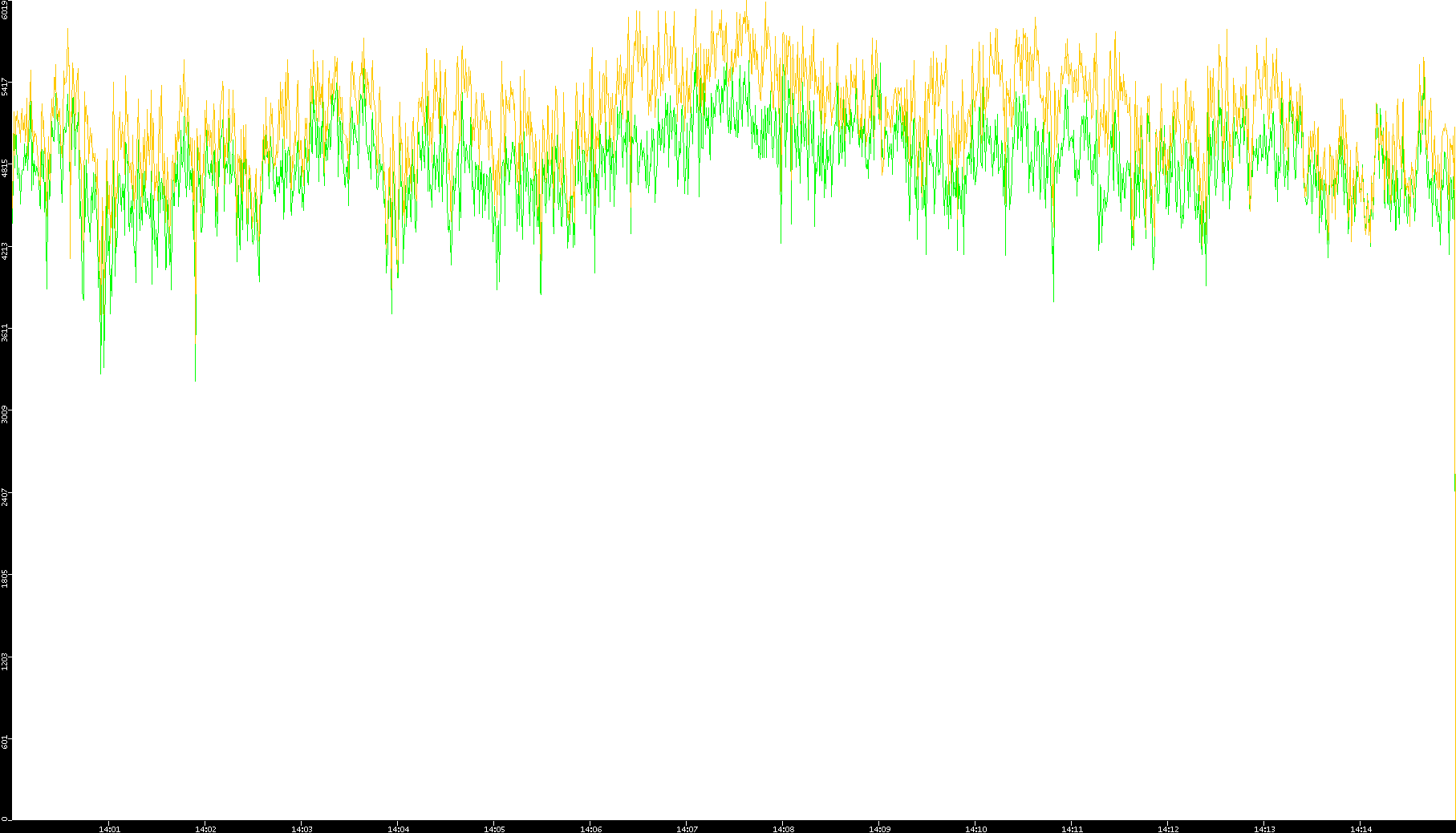Click the 5417 vertical axis label
Screen dimensions: 1456x833
point(5,87)
